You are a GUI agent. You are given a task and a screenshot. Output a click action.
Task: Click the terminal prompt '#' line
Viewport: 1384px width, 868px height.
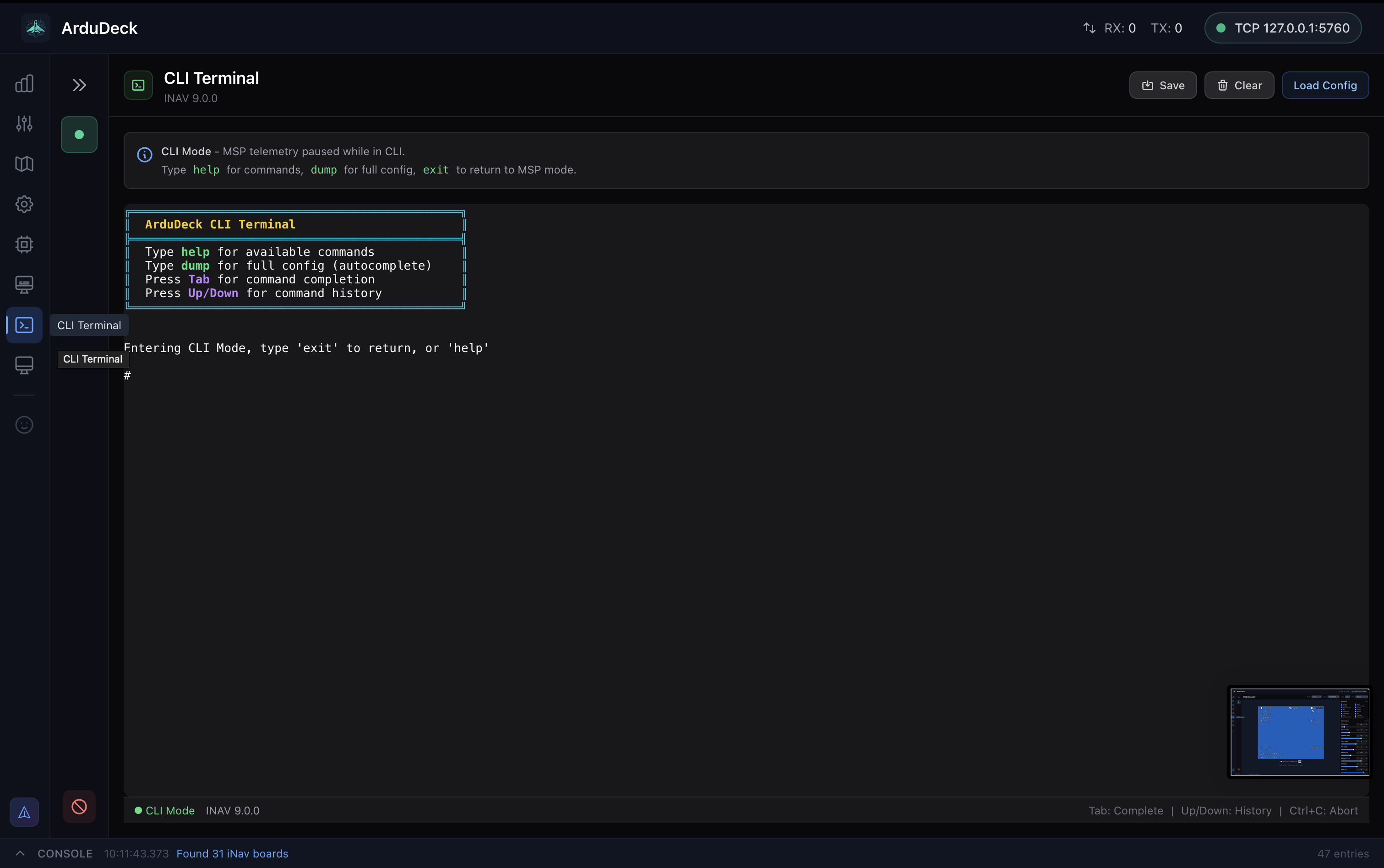point(127,375)
